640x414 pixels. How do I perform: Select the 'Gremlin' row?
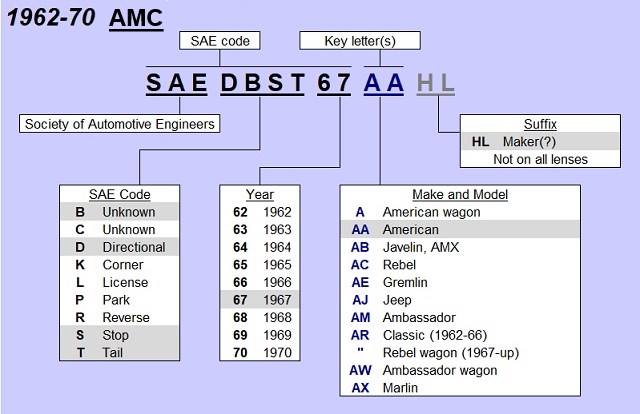click(x=460, y=282)
